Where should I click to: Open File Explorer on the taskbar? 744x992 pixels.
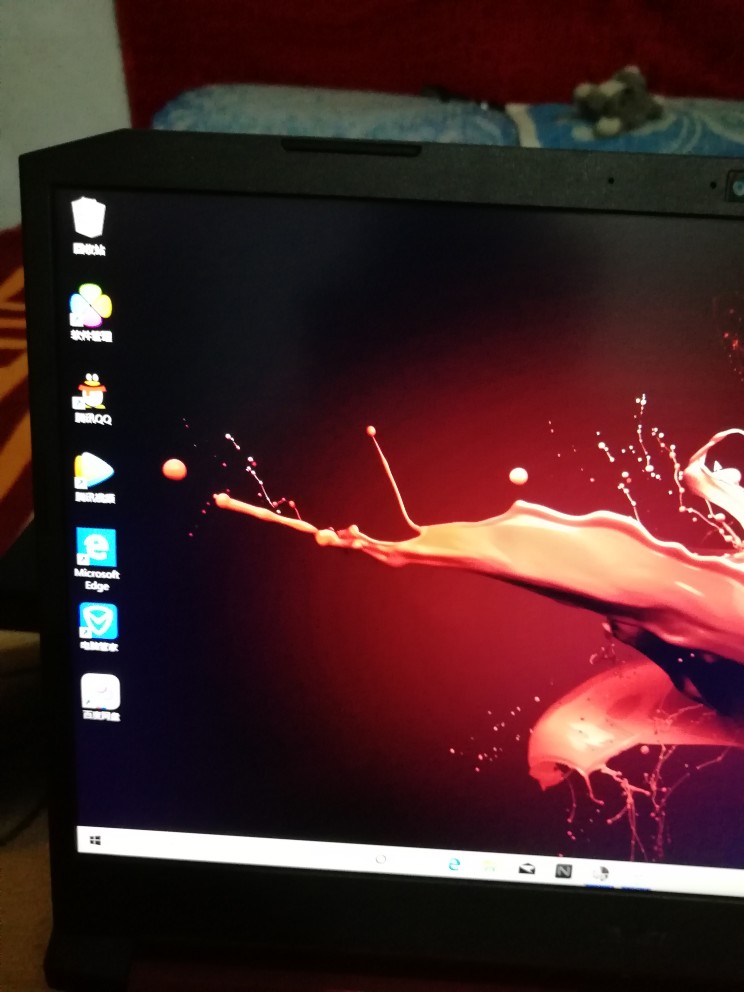[x=489, y=866]
